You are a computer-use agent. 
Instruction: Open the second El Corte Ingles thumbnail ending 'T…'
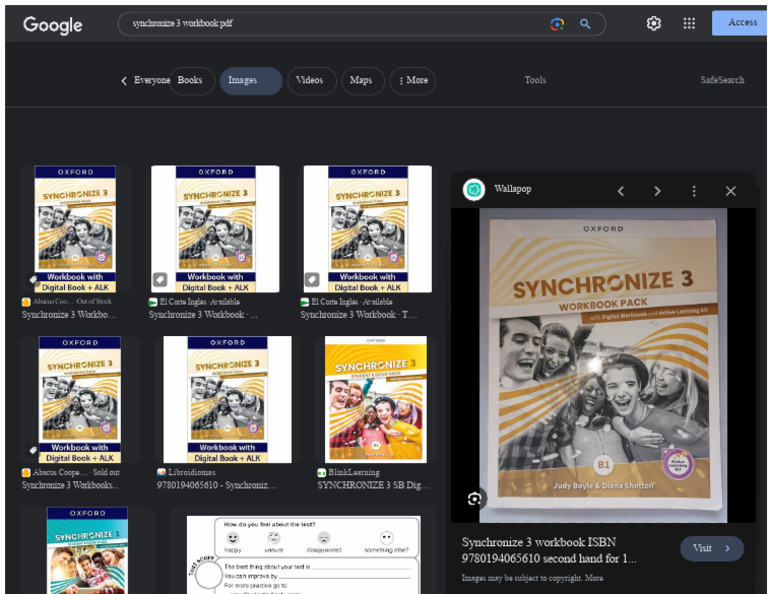click(x=368, y=229)
